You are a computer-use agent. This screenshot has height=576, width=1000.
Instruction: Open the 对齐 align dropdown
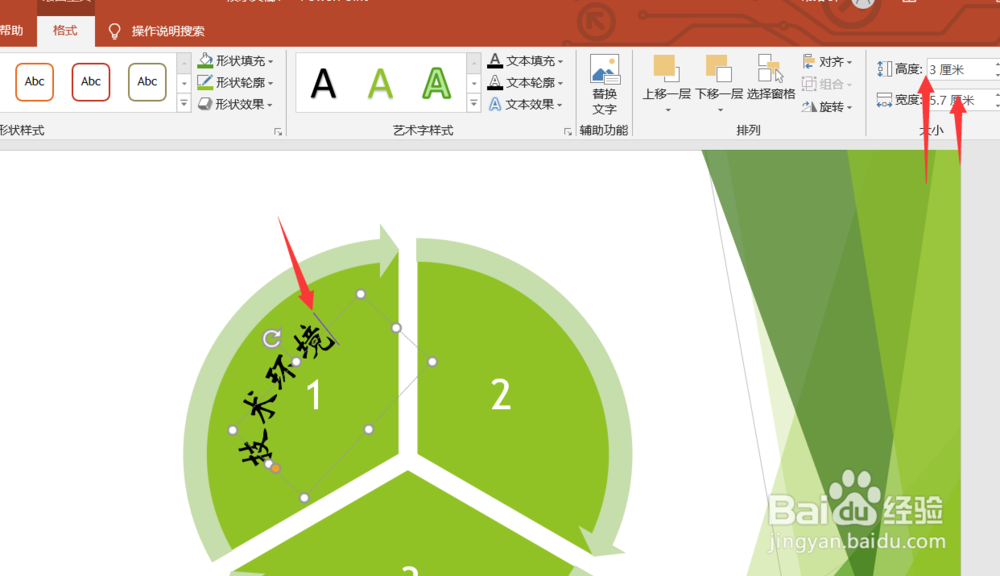827,62
